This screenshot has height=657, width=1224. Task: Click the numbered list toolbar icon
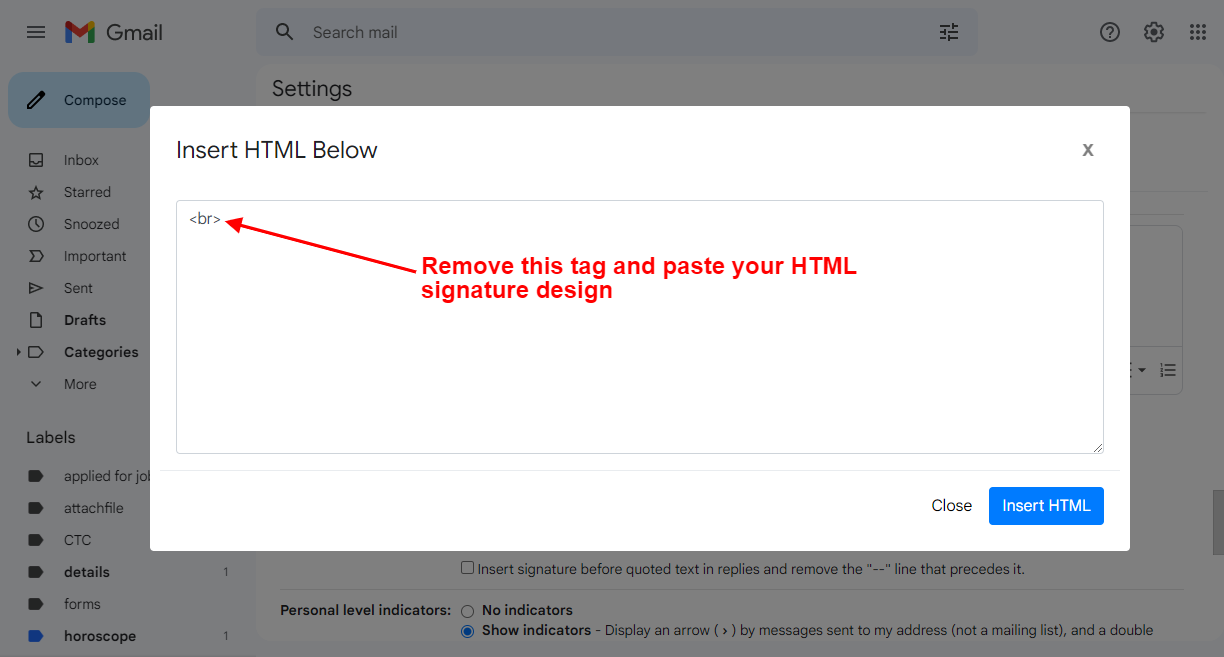tap(1168, 370)
